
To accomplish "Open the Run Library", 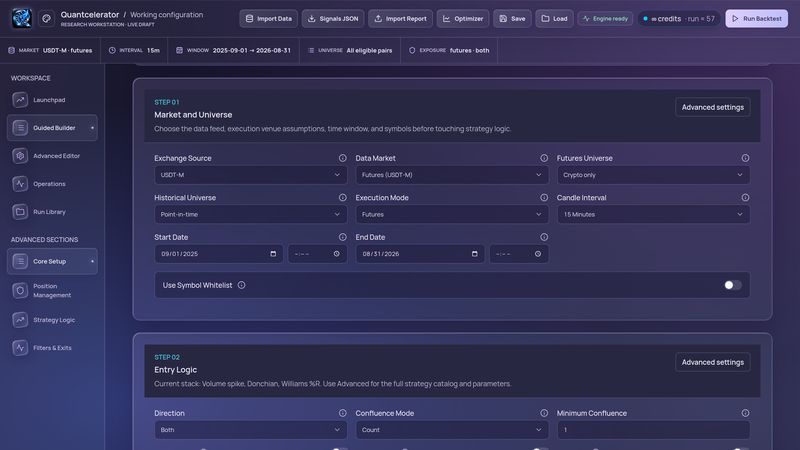I will pos(52,212).
